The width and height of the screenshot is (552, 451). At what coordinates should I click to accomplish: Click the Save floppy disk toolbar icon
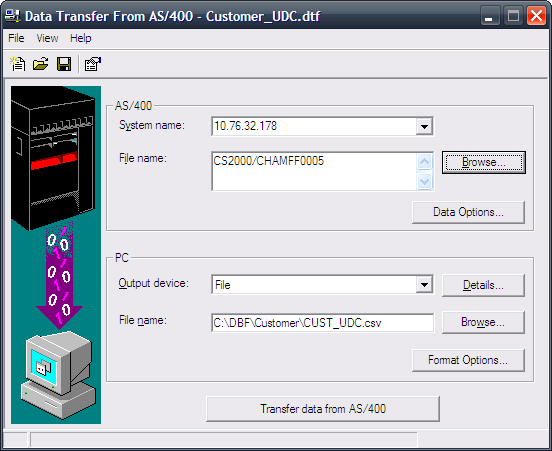(x=64, y=64)
